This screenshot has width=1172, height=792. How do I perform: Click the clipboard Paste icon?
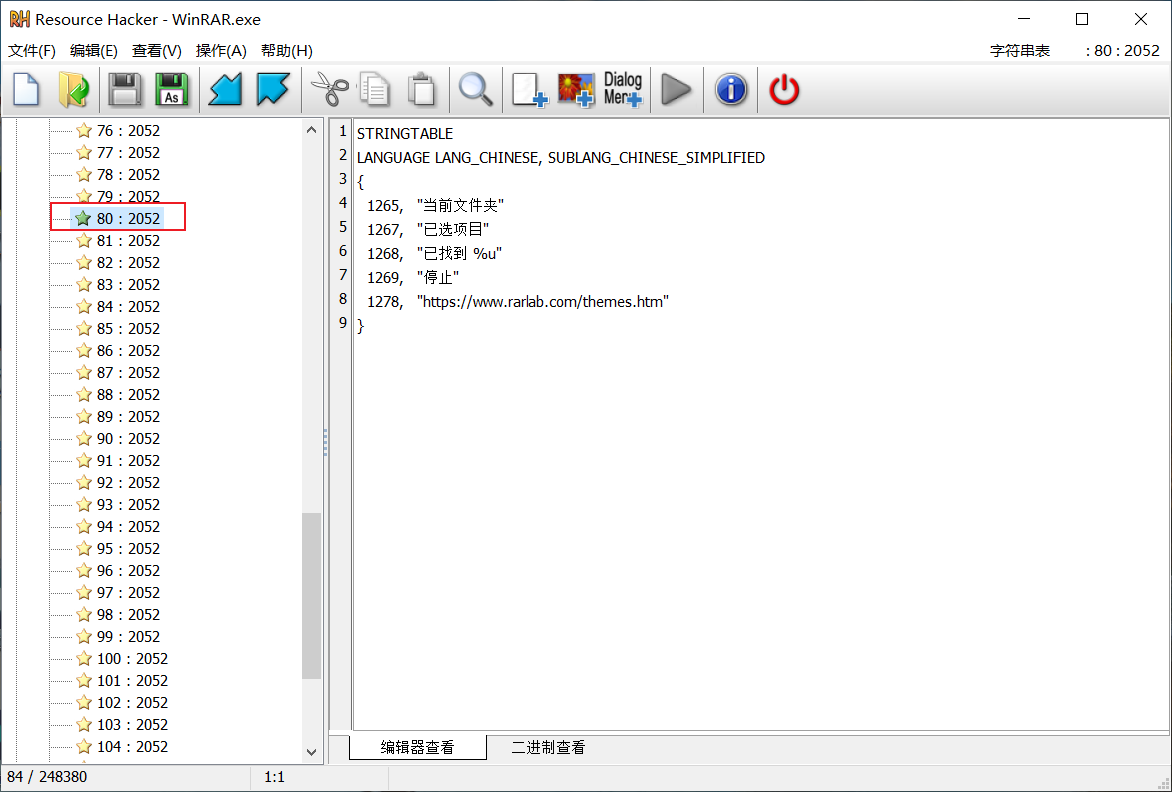423,90
